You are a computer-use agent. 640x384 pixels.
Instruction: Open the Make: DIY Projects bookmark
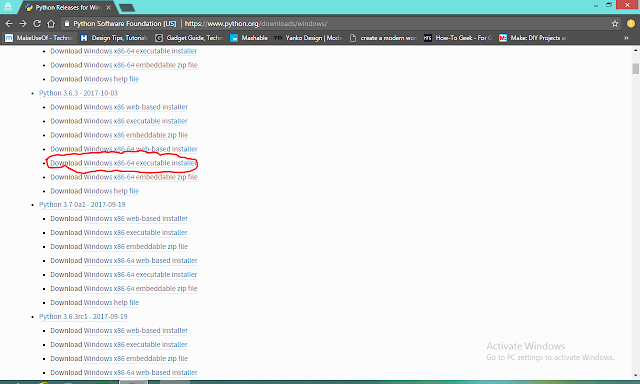[533, 38]
